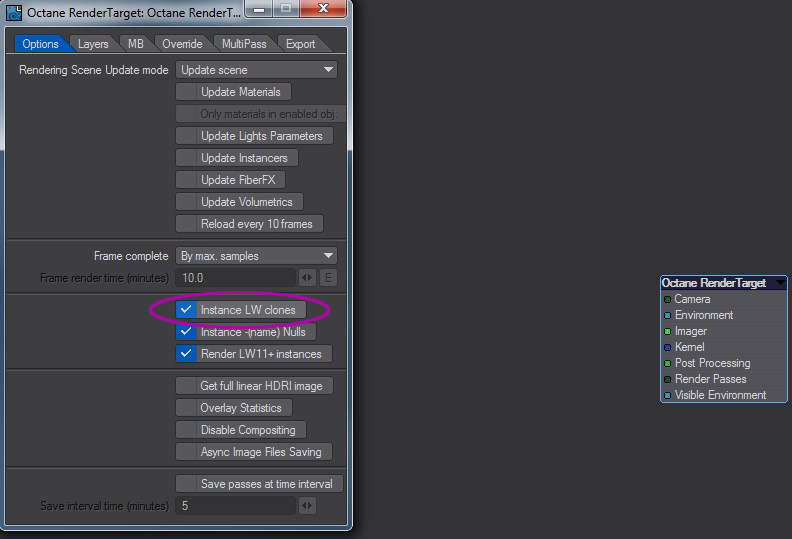Click the Save interval time field
This screenshot has width=792, height=539.
[x=235, y=506]
